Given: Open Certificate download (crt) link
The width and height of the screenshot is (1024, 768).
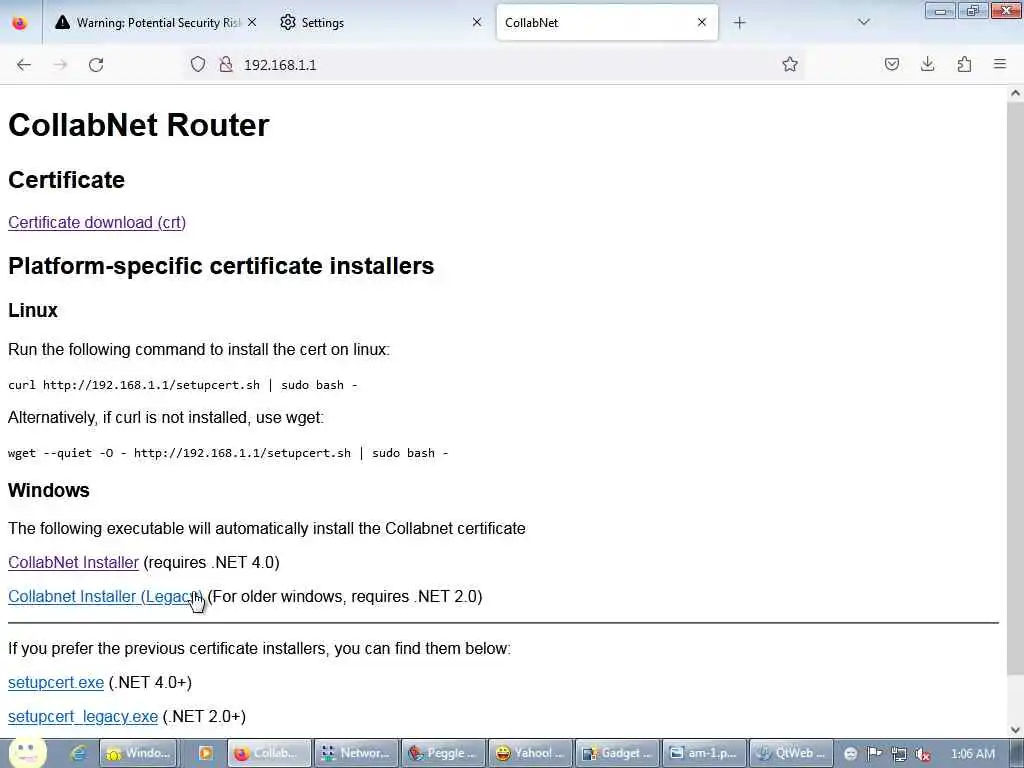Looking at the screenshot, I should tap(97, 223).
